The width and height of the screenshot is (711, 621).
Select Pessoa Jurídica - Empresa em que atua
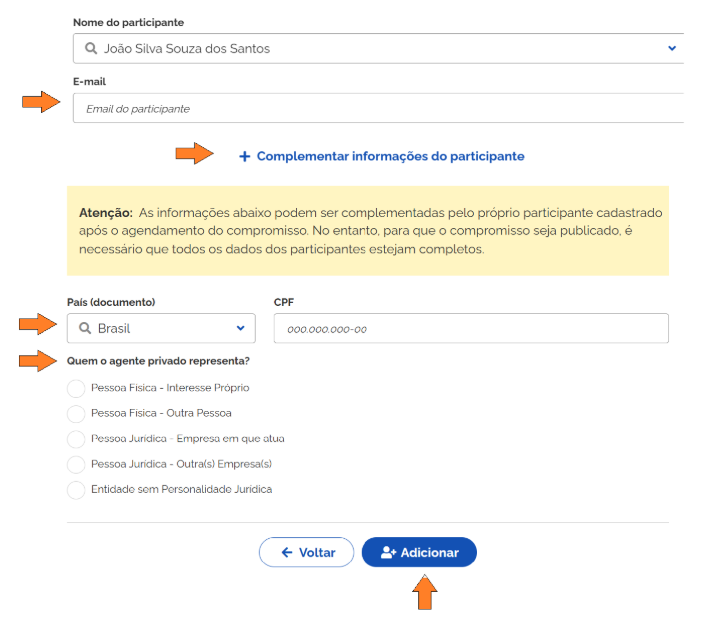pyautogui.click(x=76, y=439)
